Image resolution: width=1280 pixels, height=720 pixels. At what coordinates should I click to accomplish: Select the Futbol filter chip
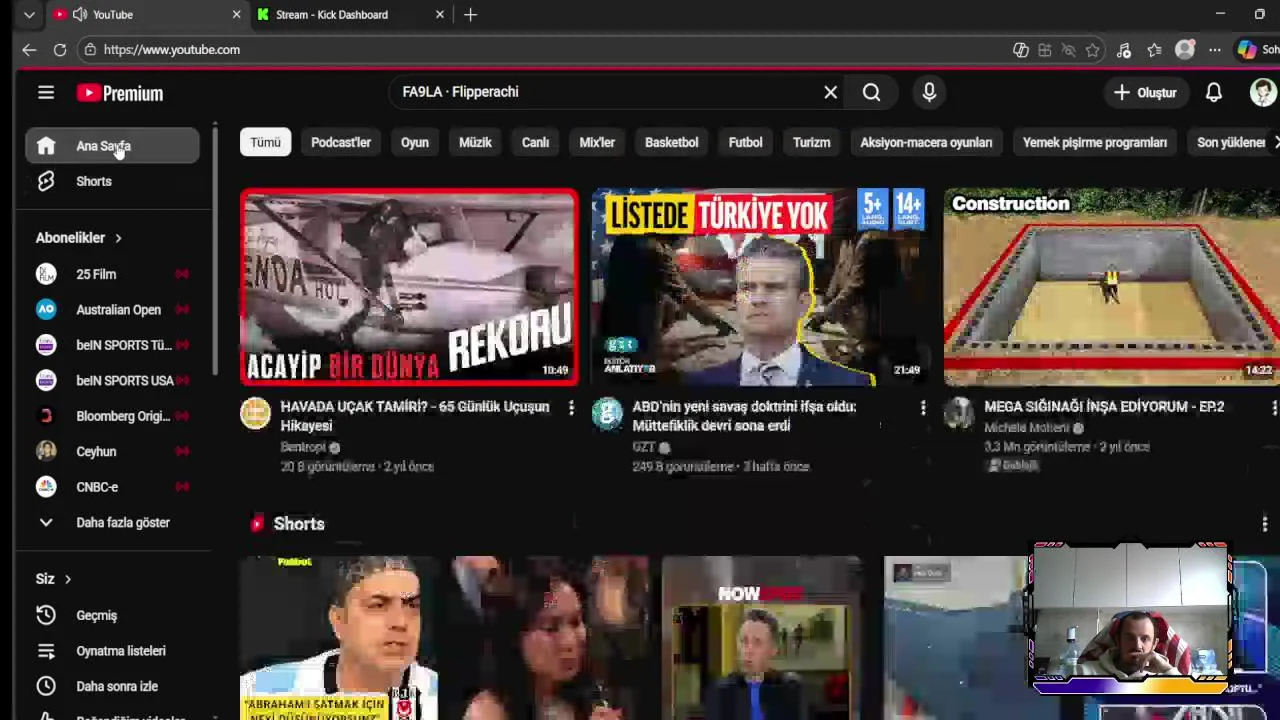(x=745, y=143)
